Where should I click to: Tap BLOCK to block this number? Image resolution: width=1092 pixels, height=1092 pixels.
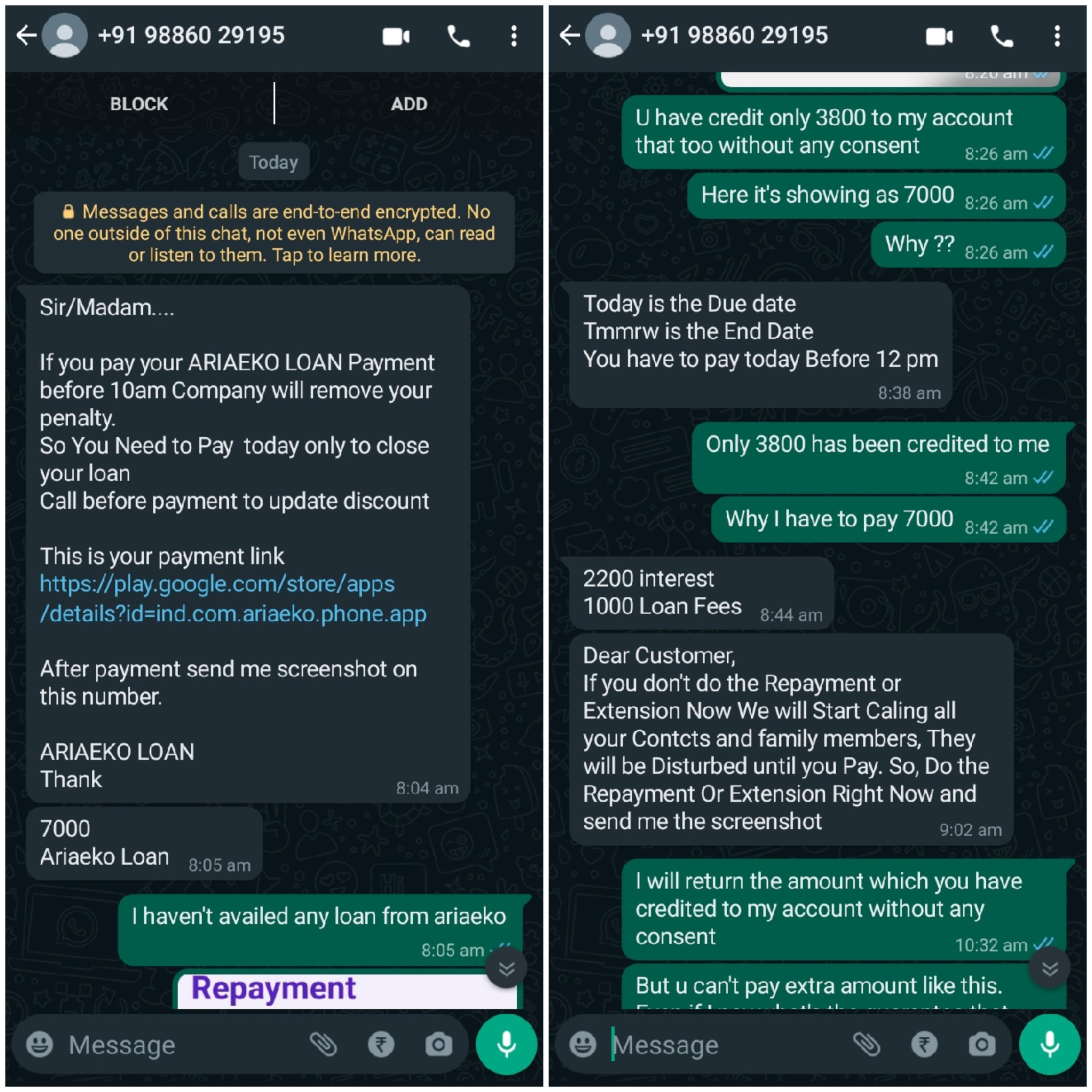tap(139, 104)
